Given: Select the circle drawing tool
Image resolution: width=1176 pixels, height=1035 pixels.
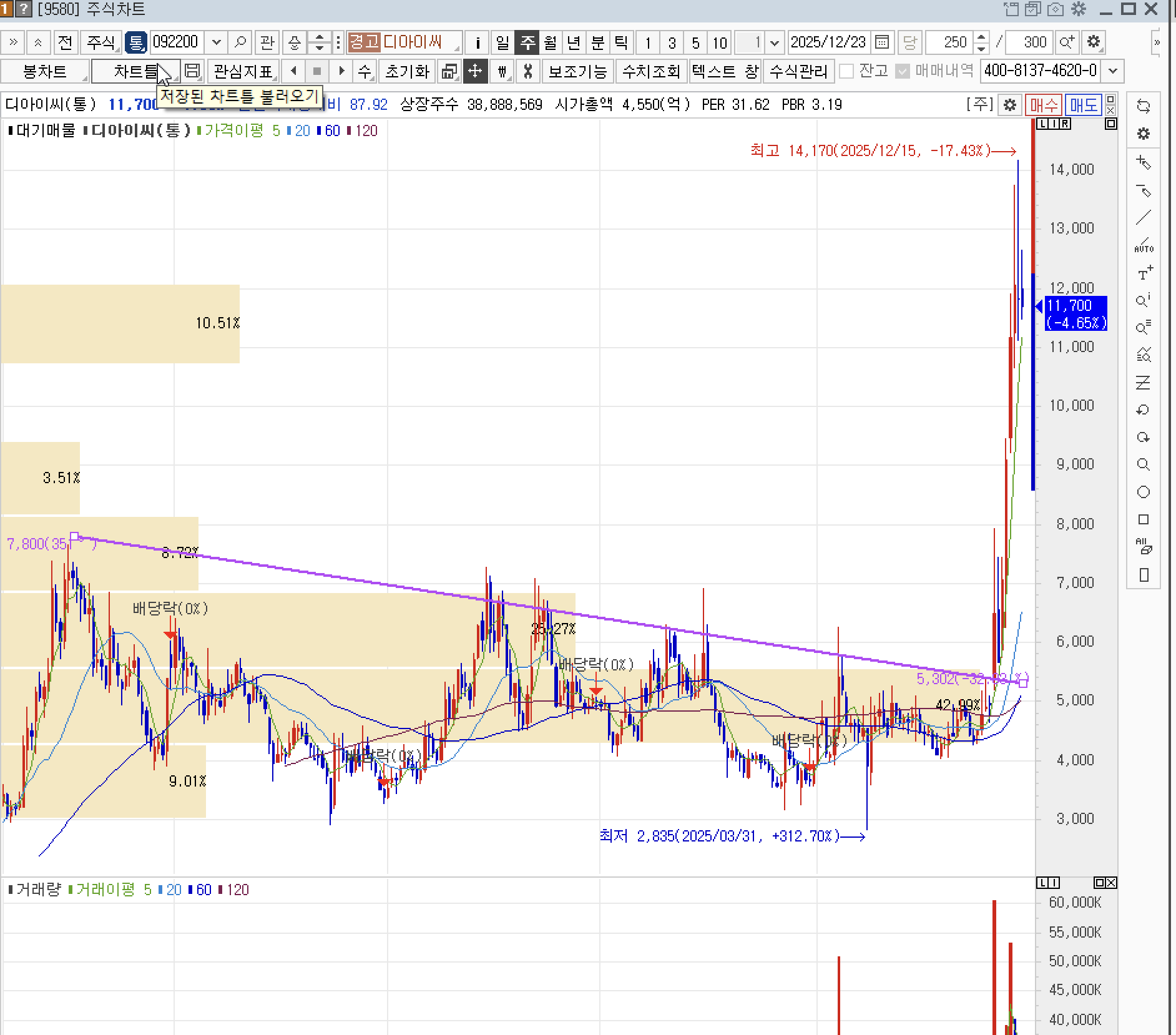Looking at the screenshot, I should [1144, 492].
